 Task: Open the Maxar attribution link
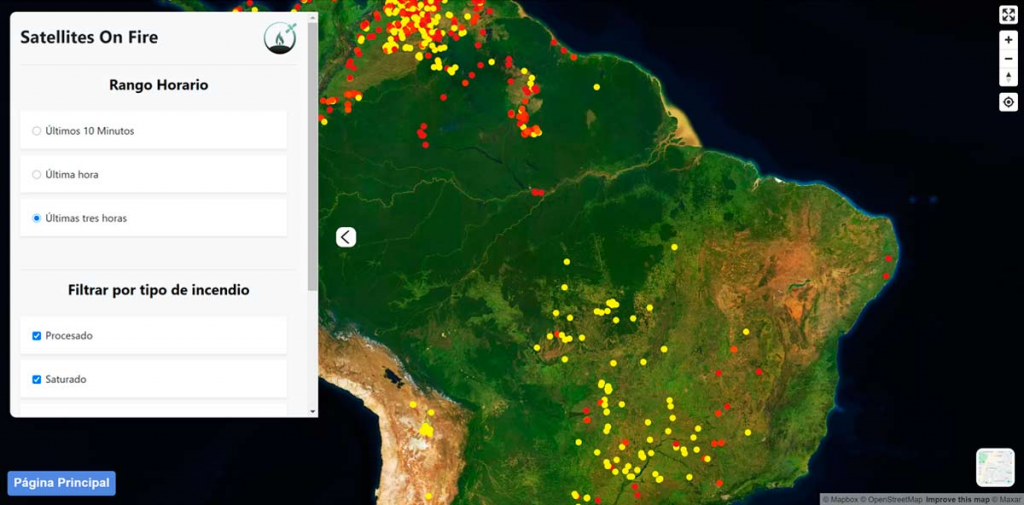click(x=1007, y=499)
